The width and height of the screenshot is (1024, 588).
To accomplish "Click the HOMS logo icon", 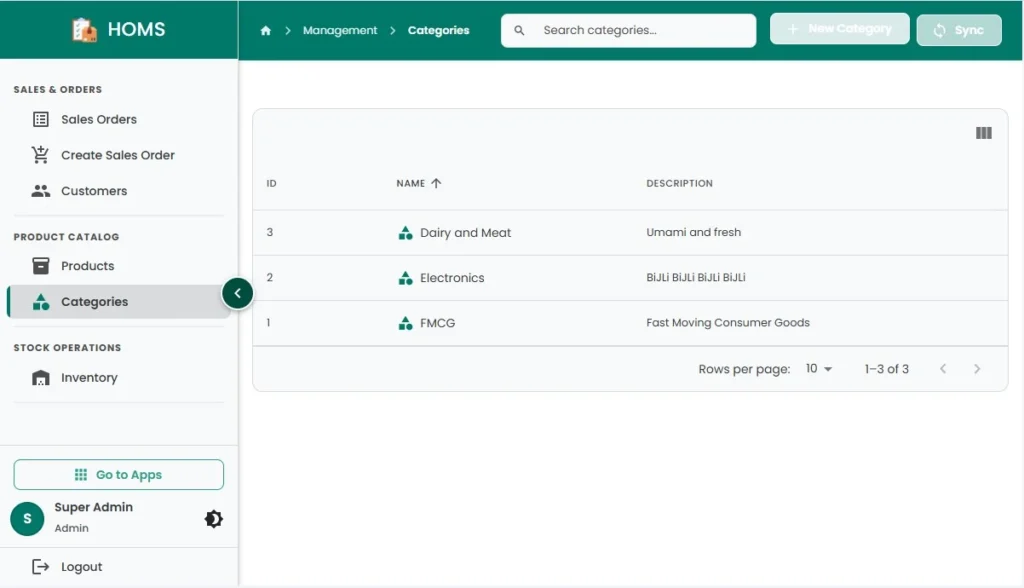I will point(85,30).
